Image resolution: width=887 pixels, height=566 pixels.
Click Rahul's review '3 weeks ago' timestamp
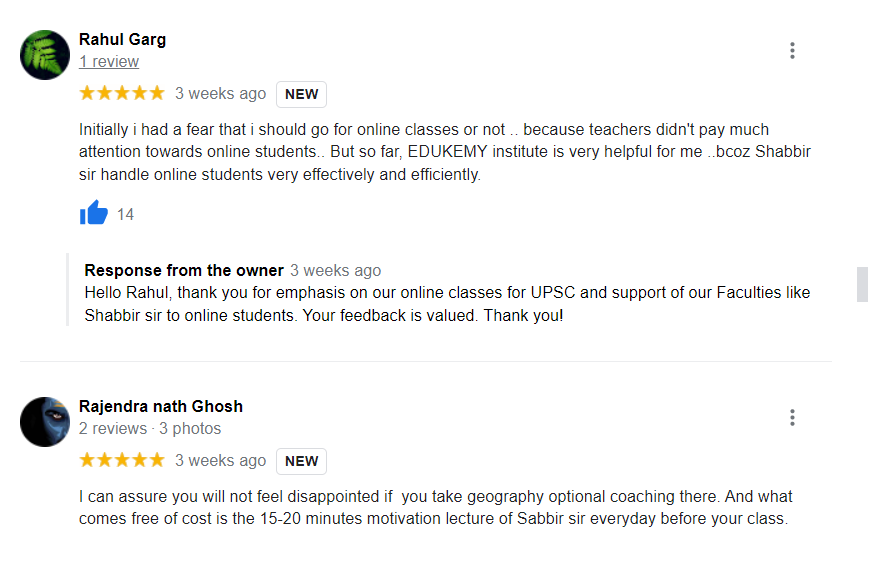click(220, 93)
